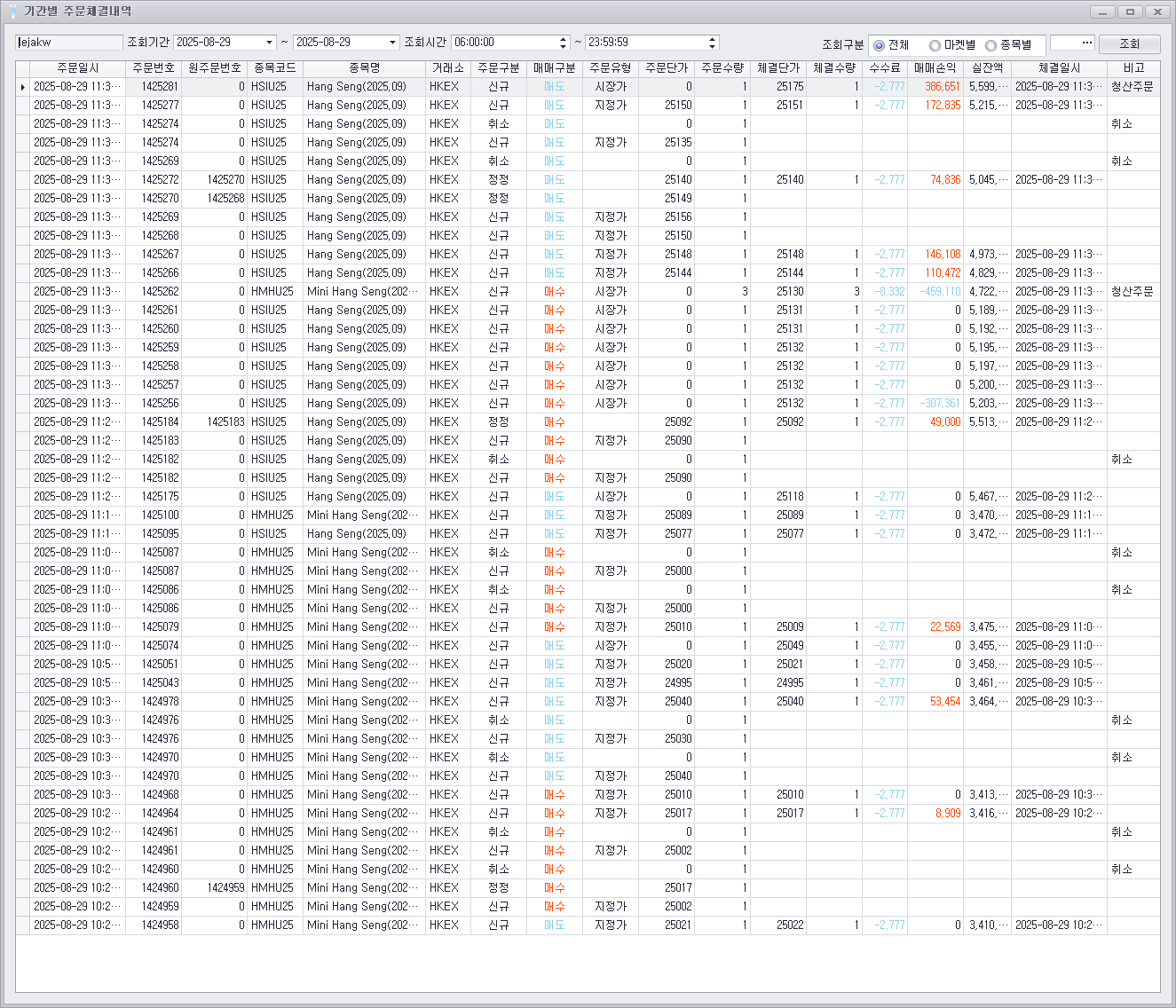Click the app icon in the title bar
The width and height of the screenshot is (1176, 1008).
12,12
